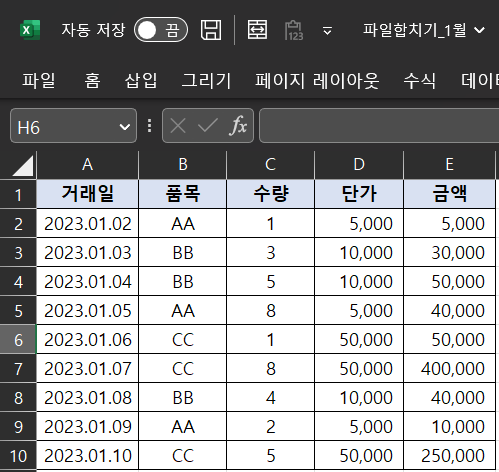This screenshot has height=472, width=499.
Task: Open the 삽입 ribbon tab
Action: 141,81
